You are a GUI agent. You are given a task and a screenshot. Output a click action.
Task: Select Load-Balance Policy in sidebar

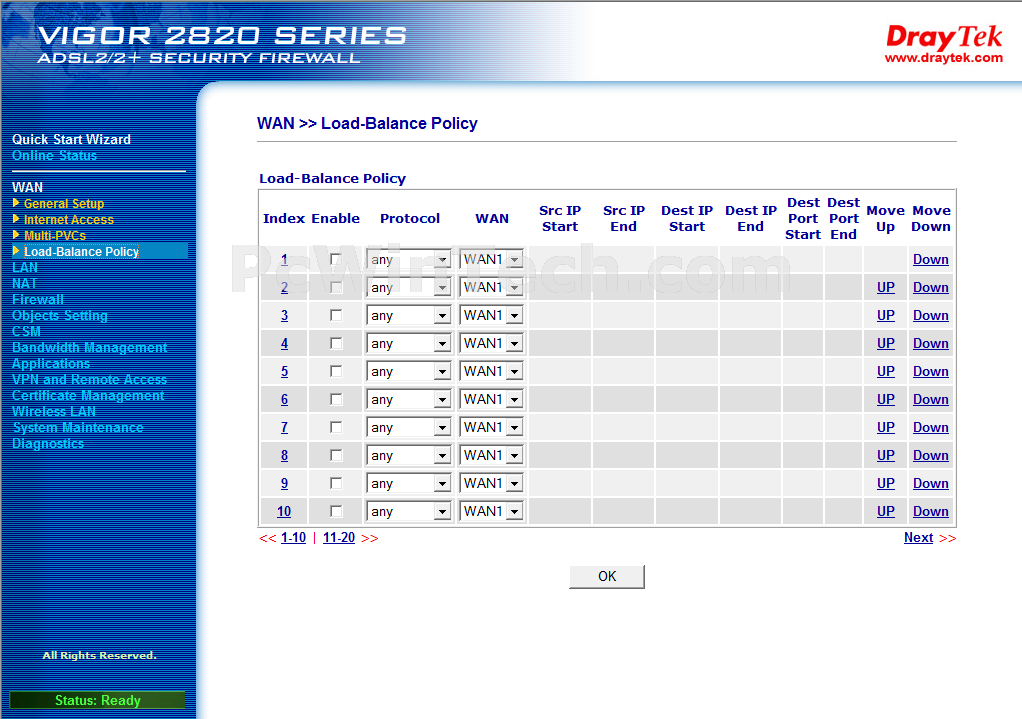[x=81, y=252]
